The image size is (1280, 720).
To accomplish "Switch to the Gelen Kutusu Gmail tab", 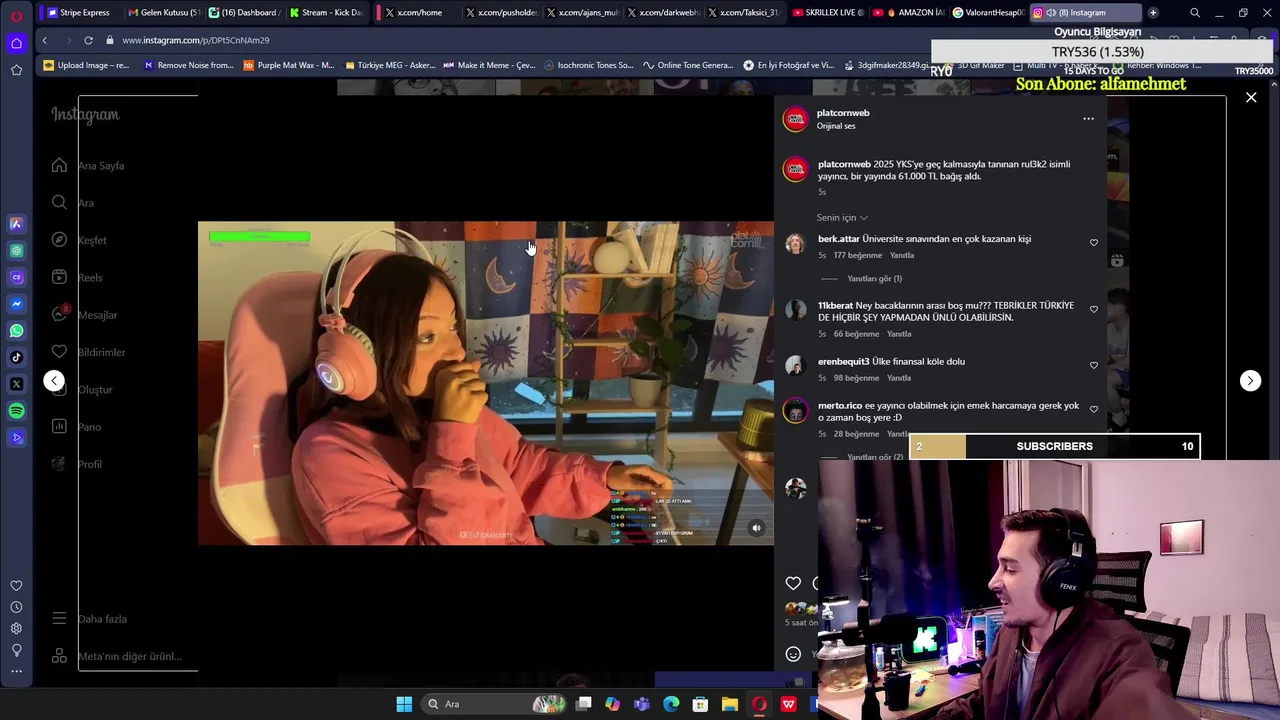I will [x=163, y=13].
